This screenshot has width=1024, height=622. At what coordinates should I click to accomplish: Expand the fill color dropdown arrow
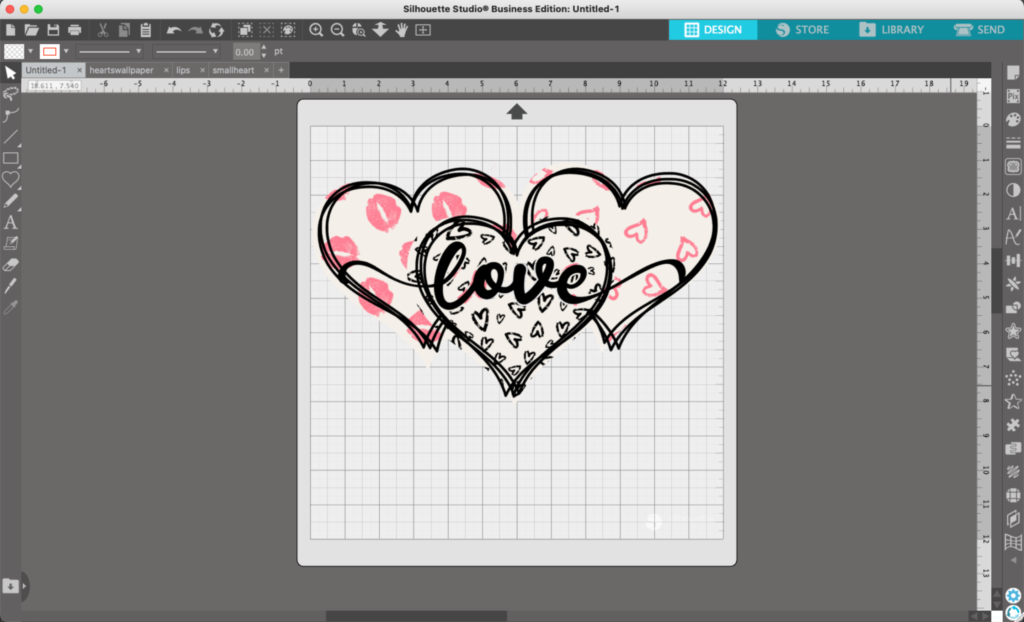[x=30, y=52]
